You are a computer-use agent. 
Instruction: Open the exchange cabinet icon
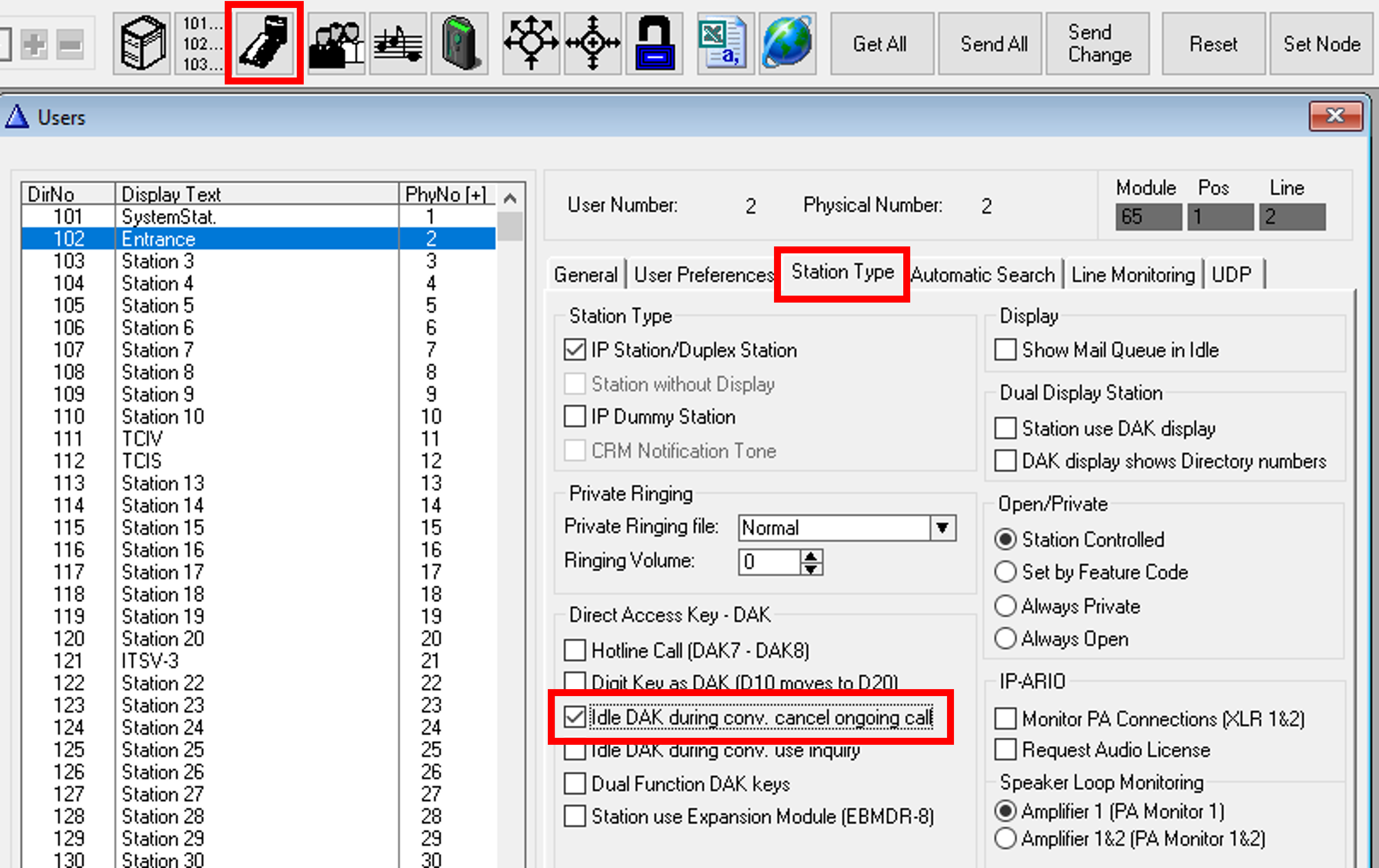142,44
